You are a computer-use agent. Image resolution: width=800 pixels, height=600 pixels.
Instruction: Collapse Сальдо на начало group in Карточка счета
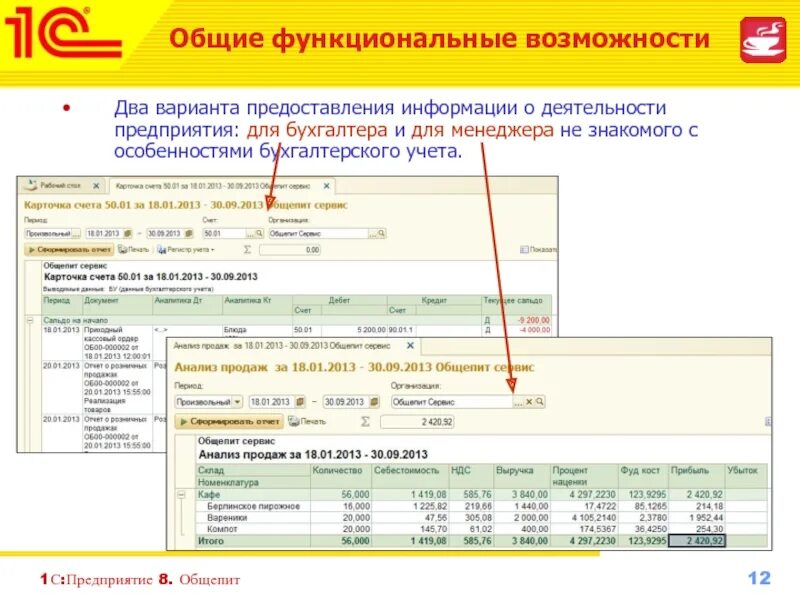(30, 320)
